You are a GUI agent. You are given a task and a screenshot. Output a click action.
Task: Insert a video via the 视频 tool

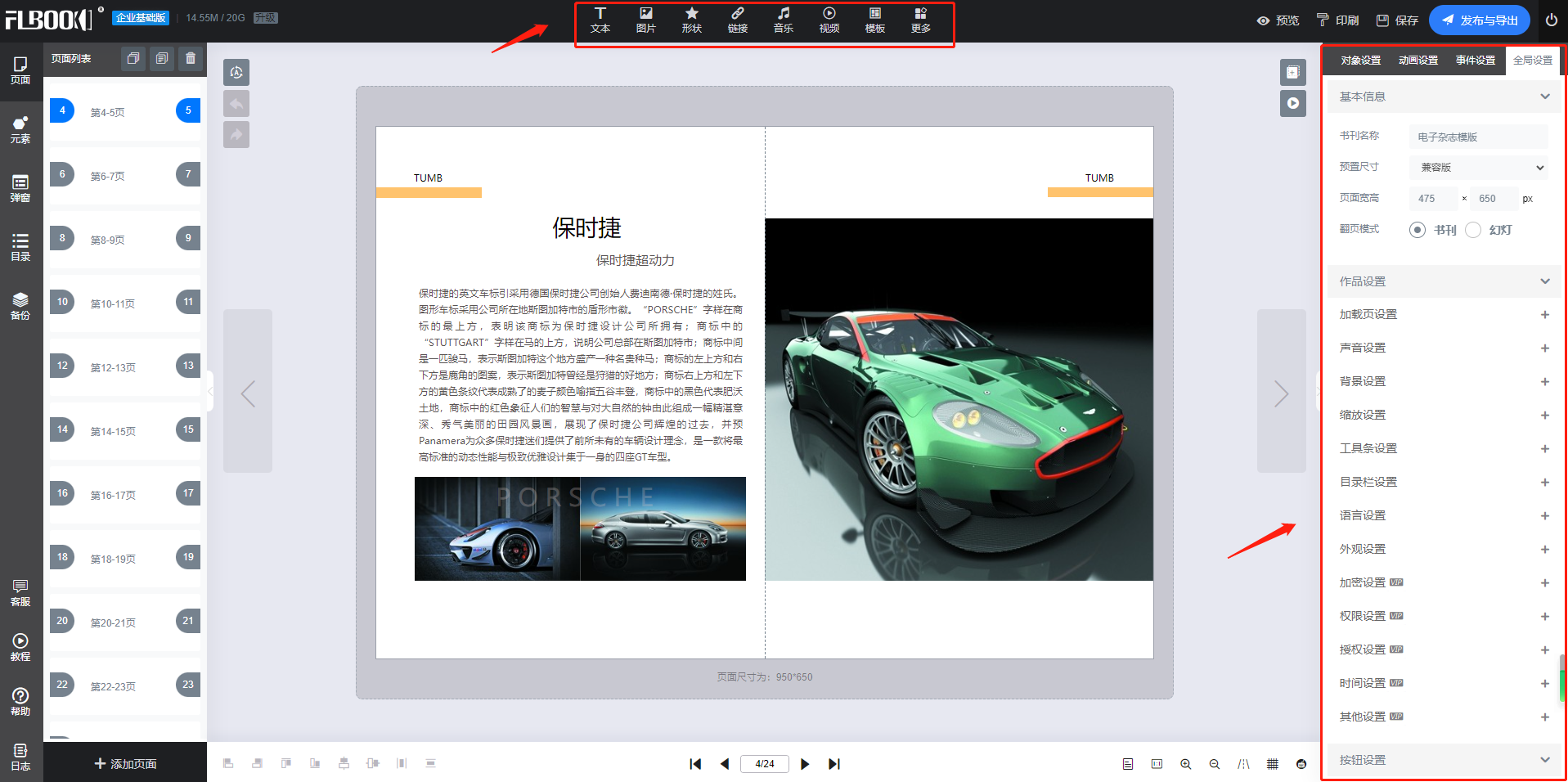click(829, 20)
